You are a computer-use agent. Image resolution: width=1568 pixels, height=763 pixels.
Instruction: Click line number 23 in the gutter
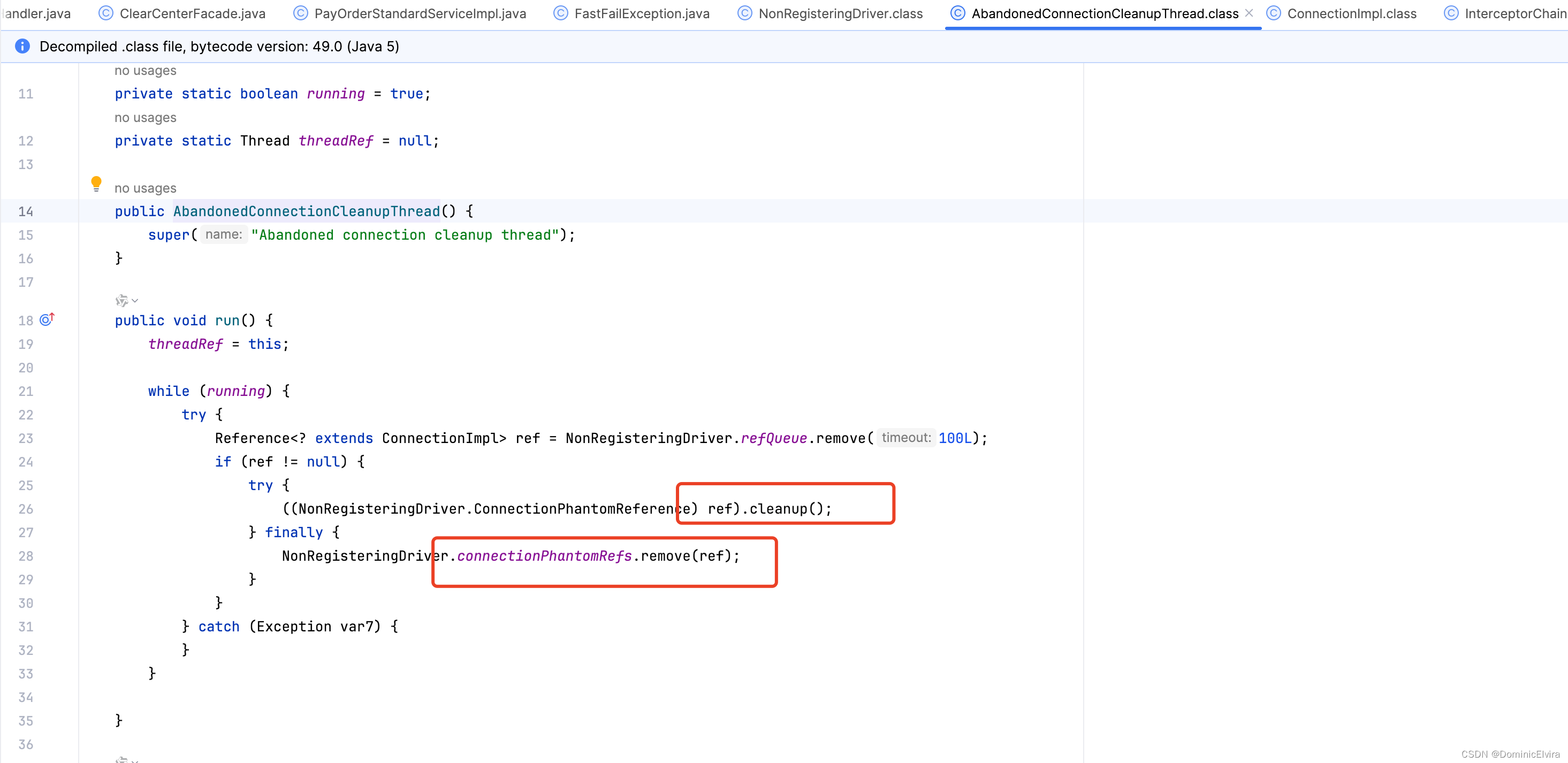coord(26,439)
